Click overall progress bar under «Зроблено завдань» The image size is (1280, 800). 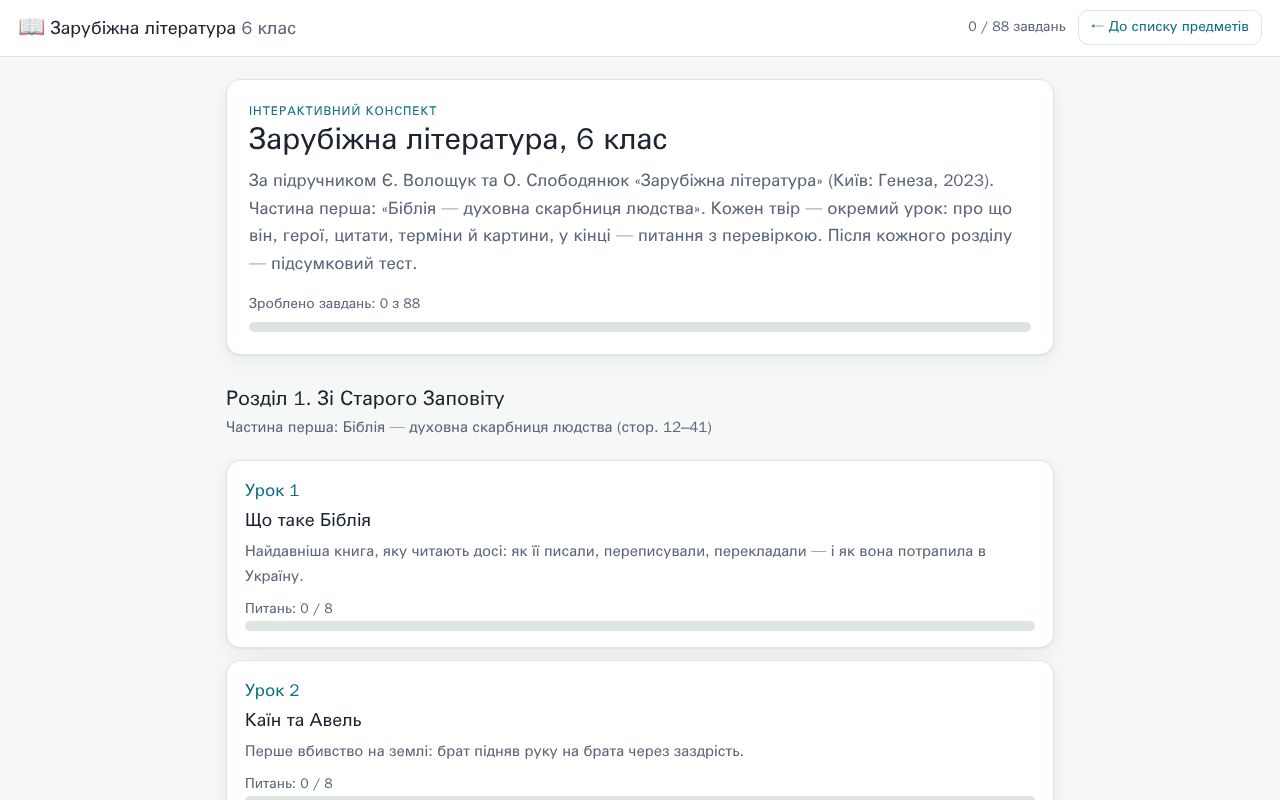pos(640,327)
